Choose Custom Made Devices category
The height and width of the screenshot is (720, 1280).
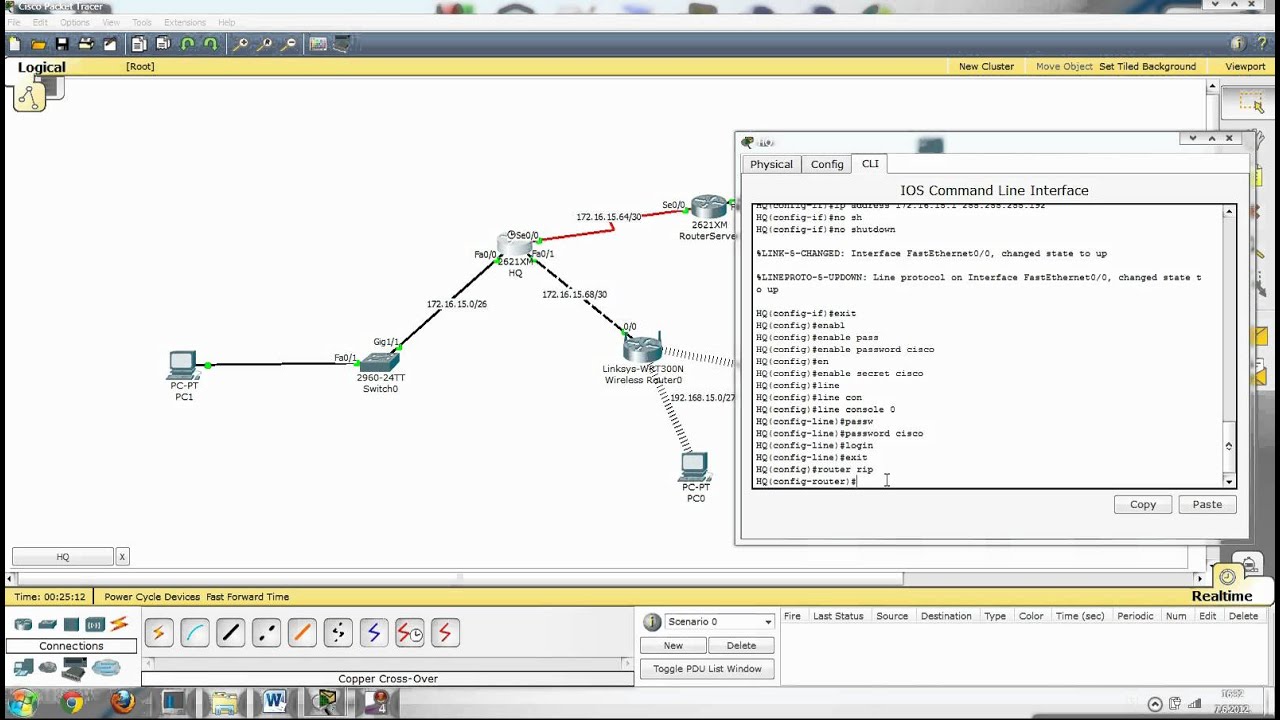[74, 668]
